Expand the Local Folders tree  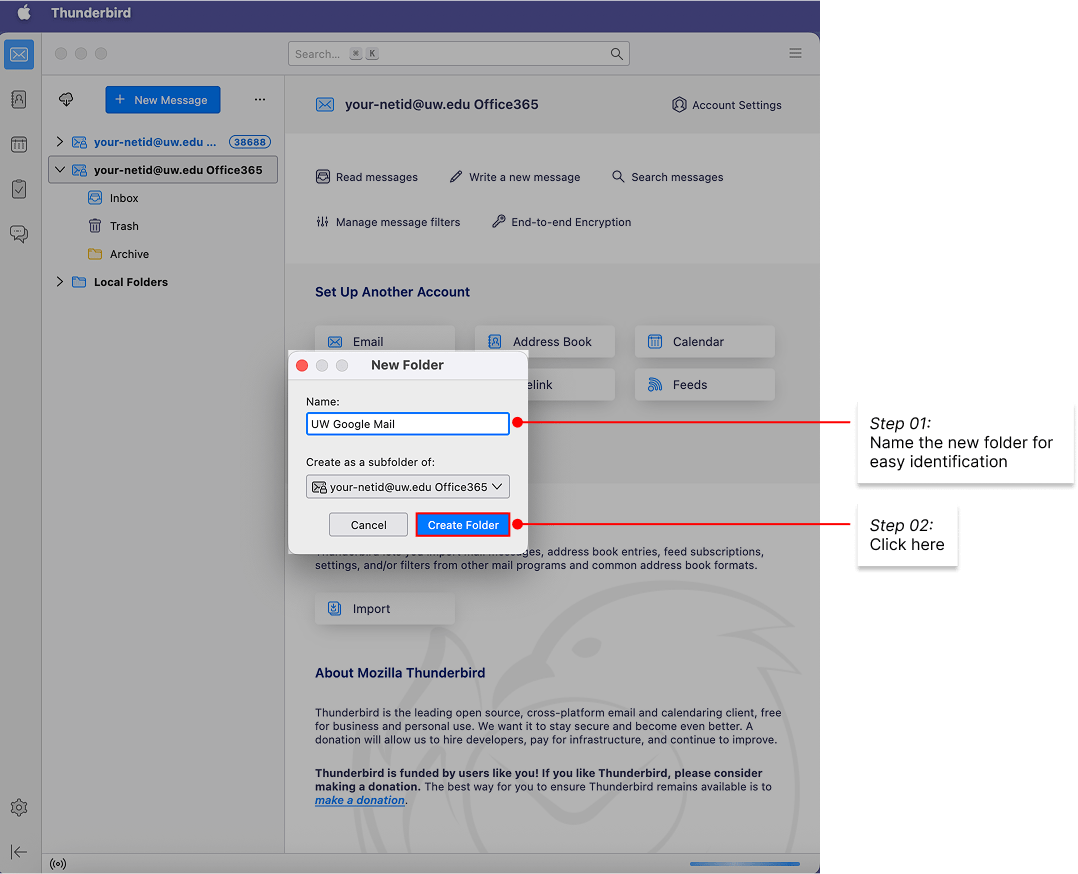(59, 281)
